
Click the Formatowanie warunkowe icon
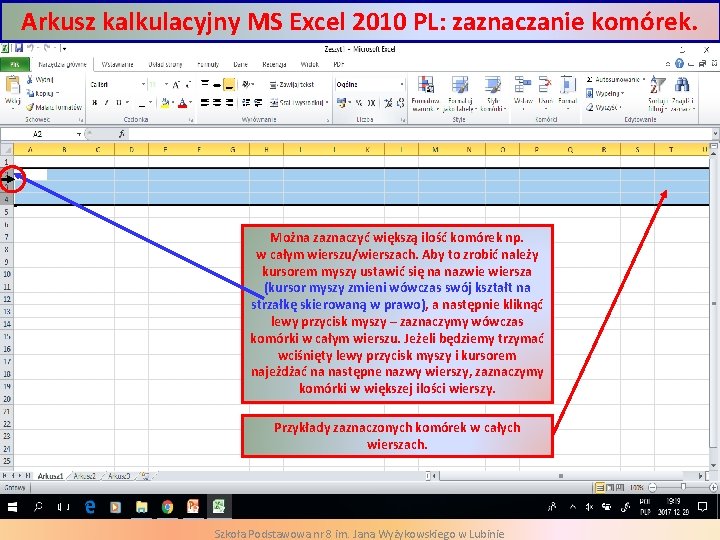pos(425,85)
